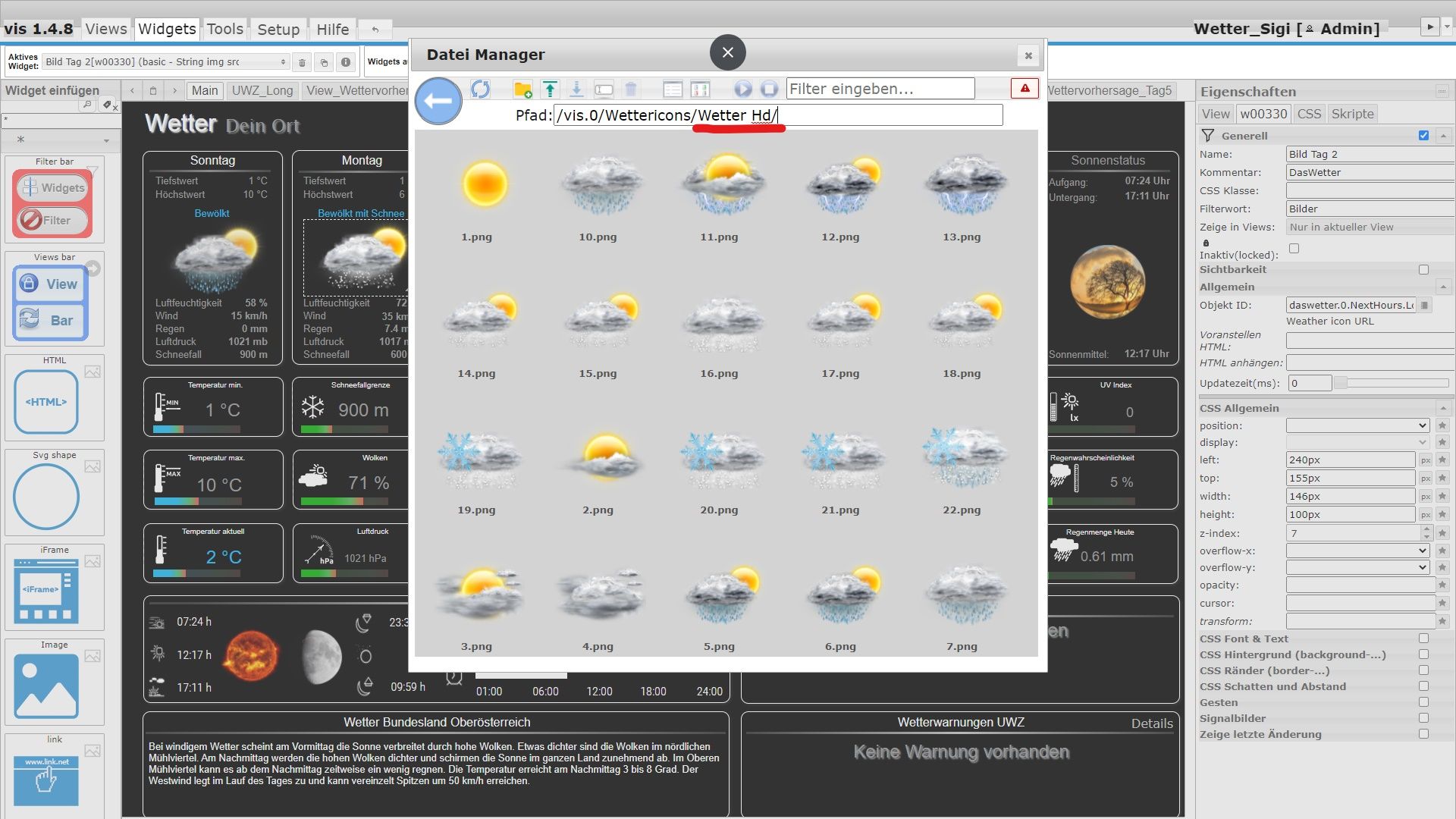This screenshot has height=819, width=1456.
Task: Click the Details link in Wetterwarnungen UWZ
Action: [1151, 723]
